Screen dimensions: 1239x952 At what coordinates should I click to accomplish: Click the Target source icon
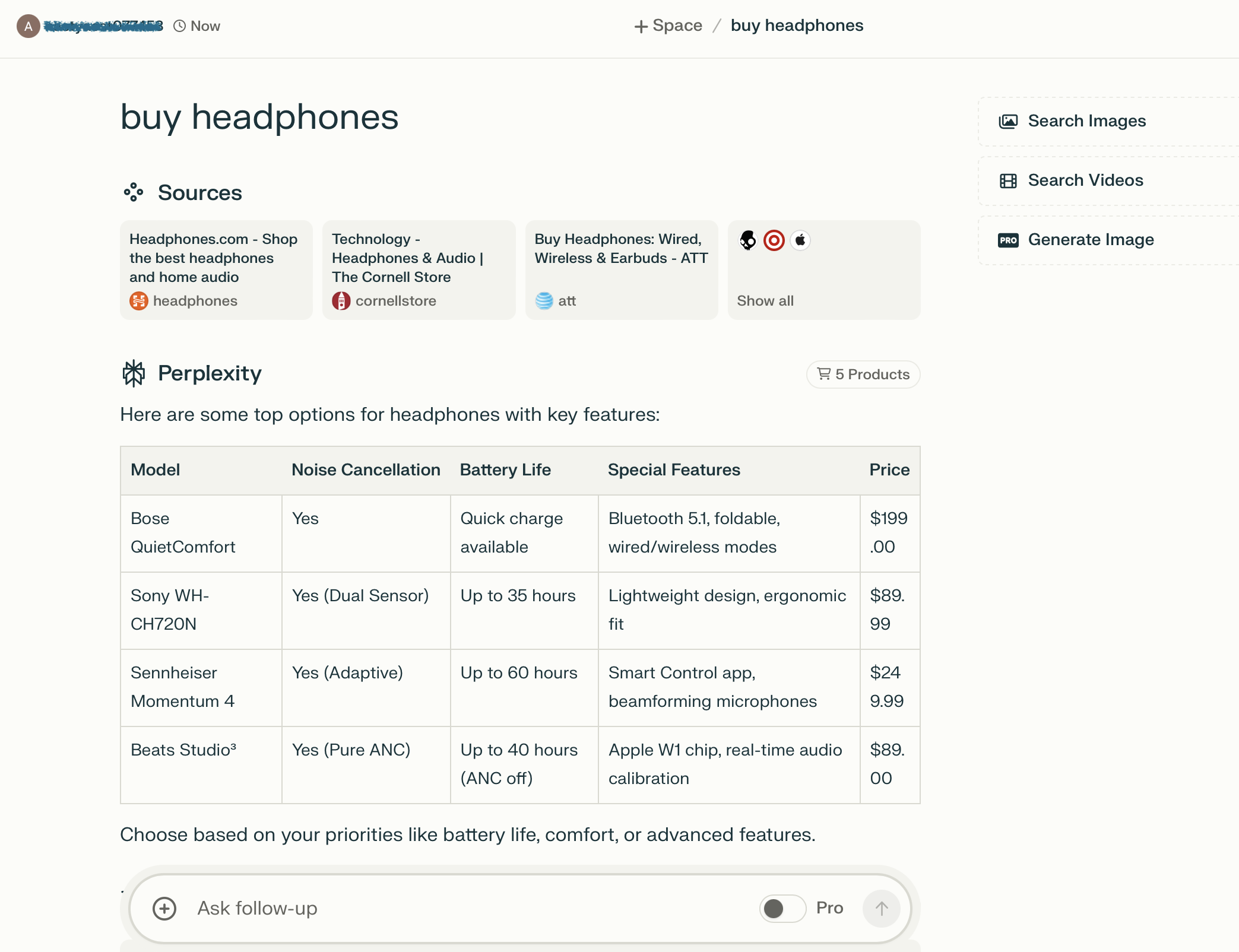tap(774, 240)
